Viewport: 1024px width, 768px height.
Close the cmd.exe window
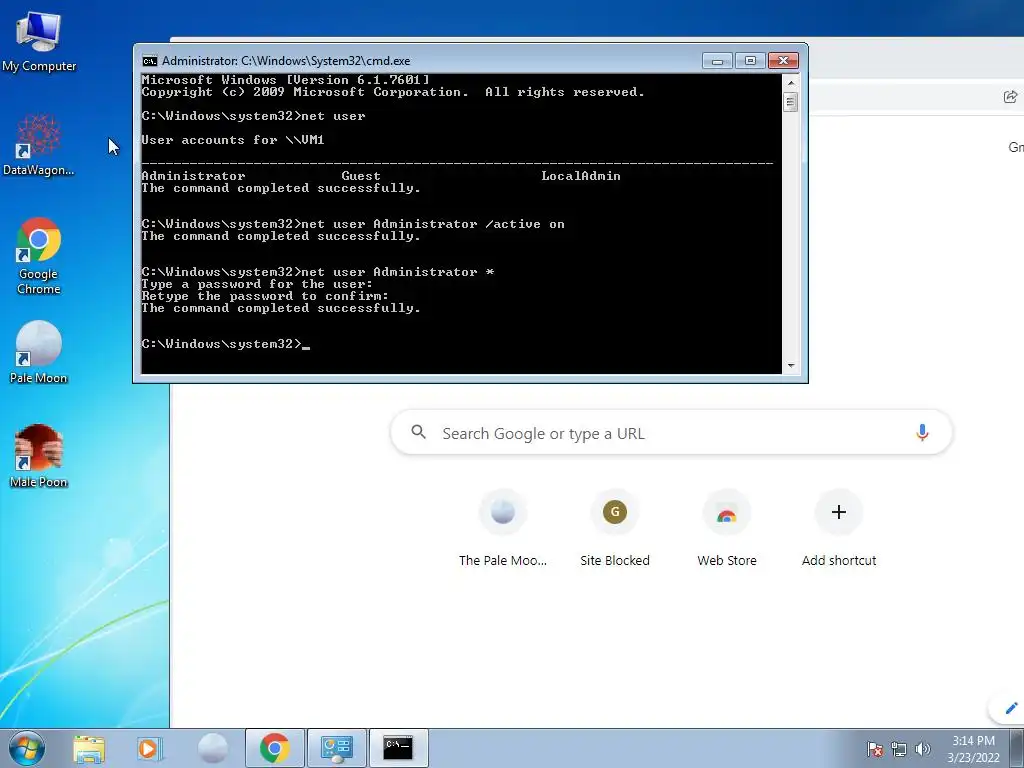[x=783, y=61]
